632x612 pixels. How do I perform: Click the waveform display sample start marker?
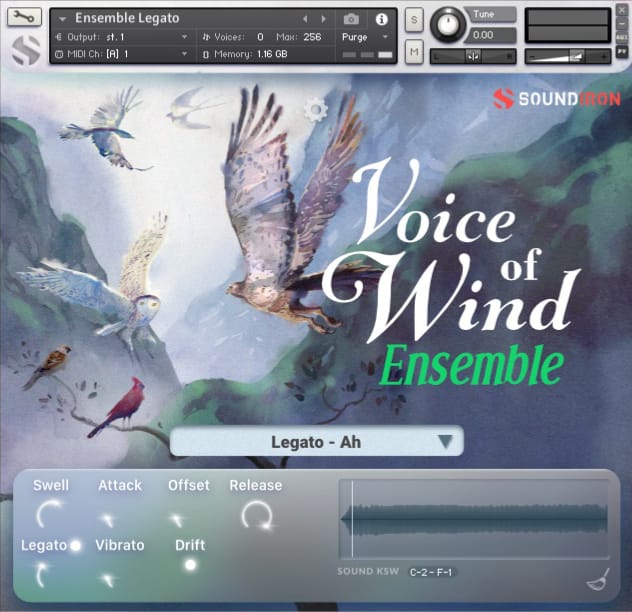point(352,518)
